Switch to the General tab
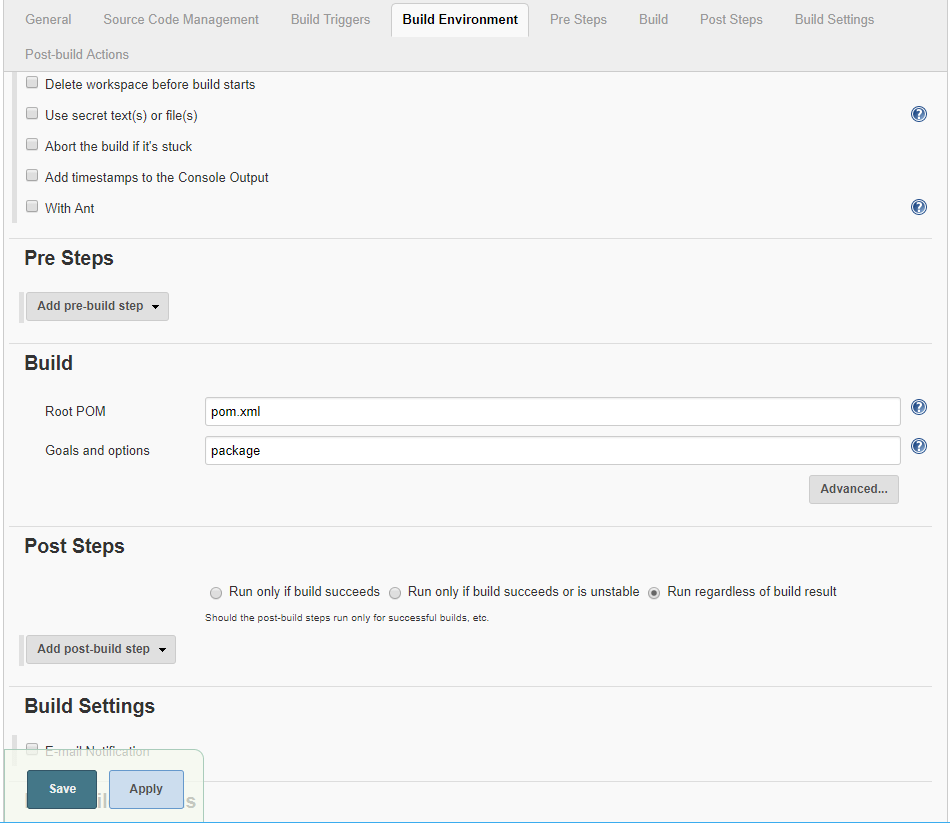 48,19
